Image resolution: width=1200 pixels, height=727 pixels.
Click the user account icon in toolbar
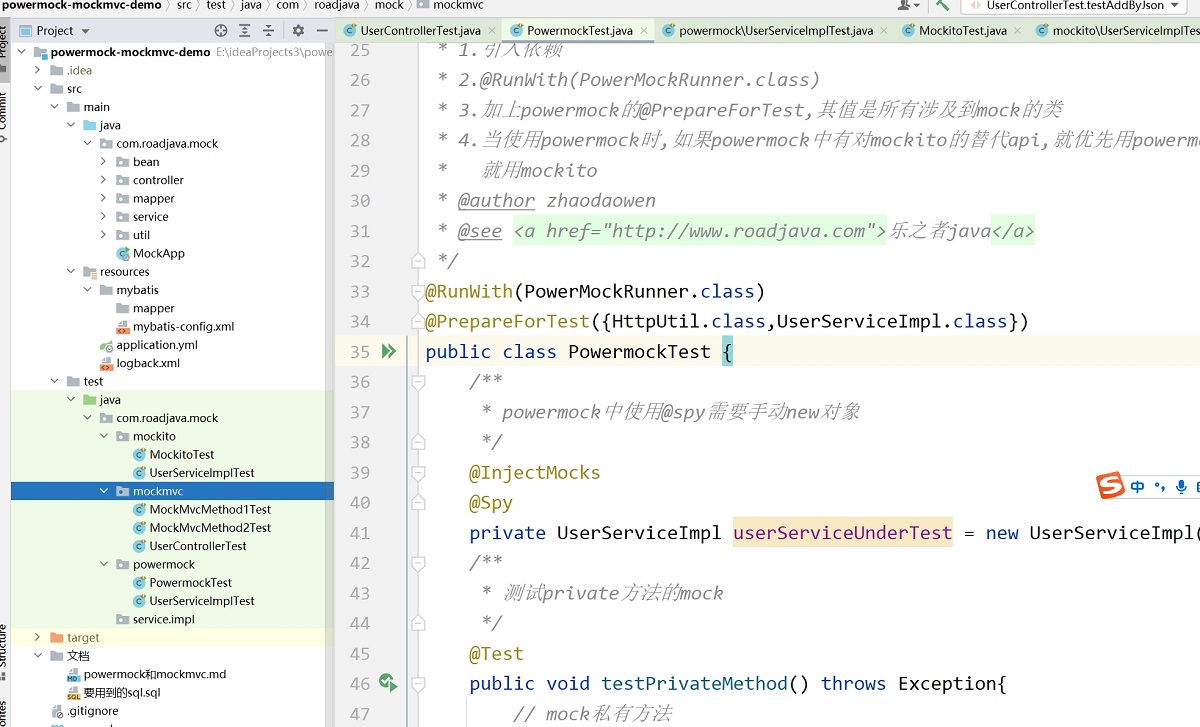click(907, 6)
